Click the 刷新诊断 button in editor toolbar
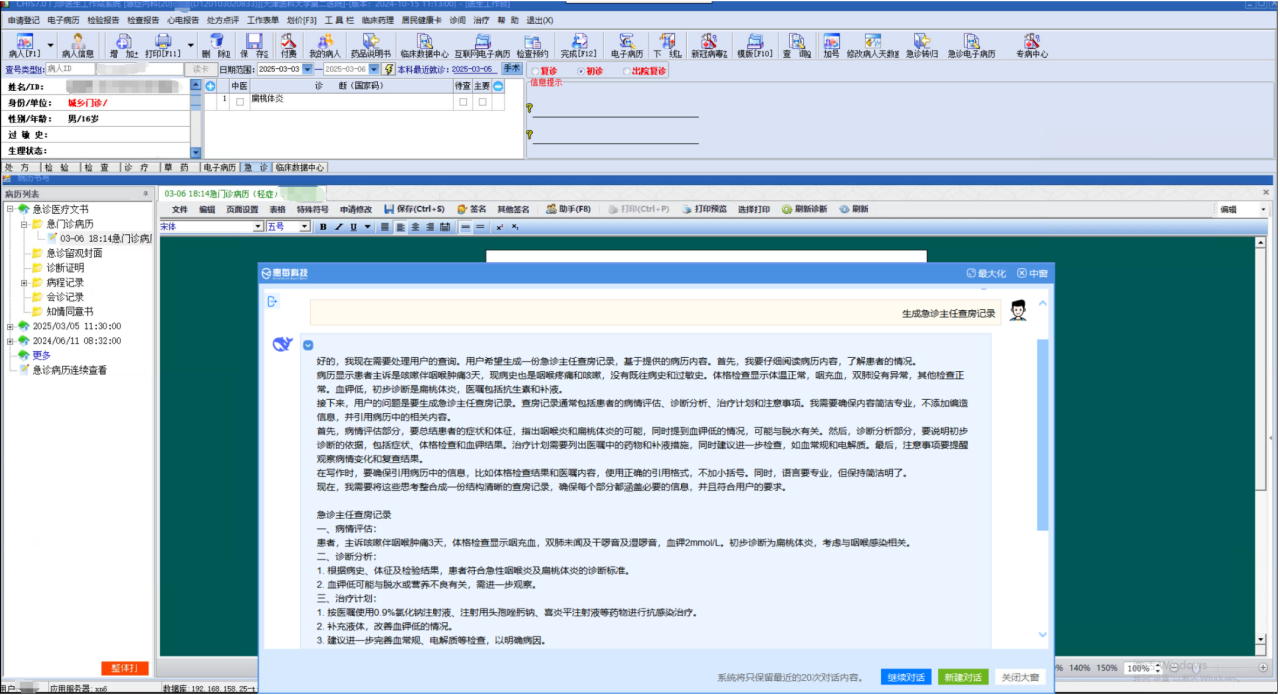1280x695 pixels. [x=804, y=209]
